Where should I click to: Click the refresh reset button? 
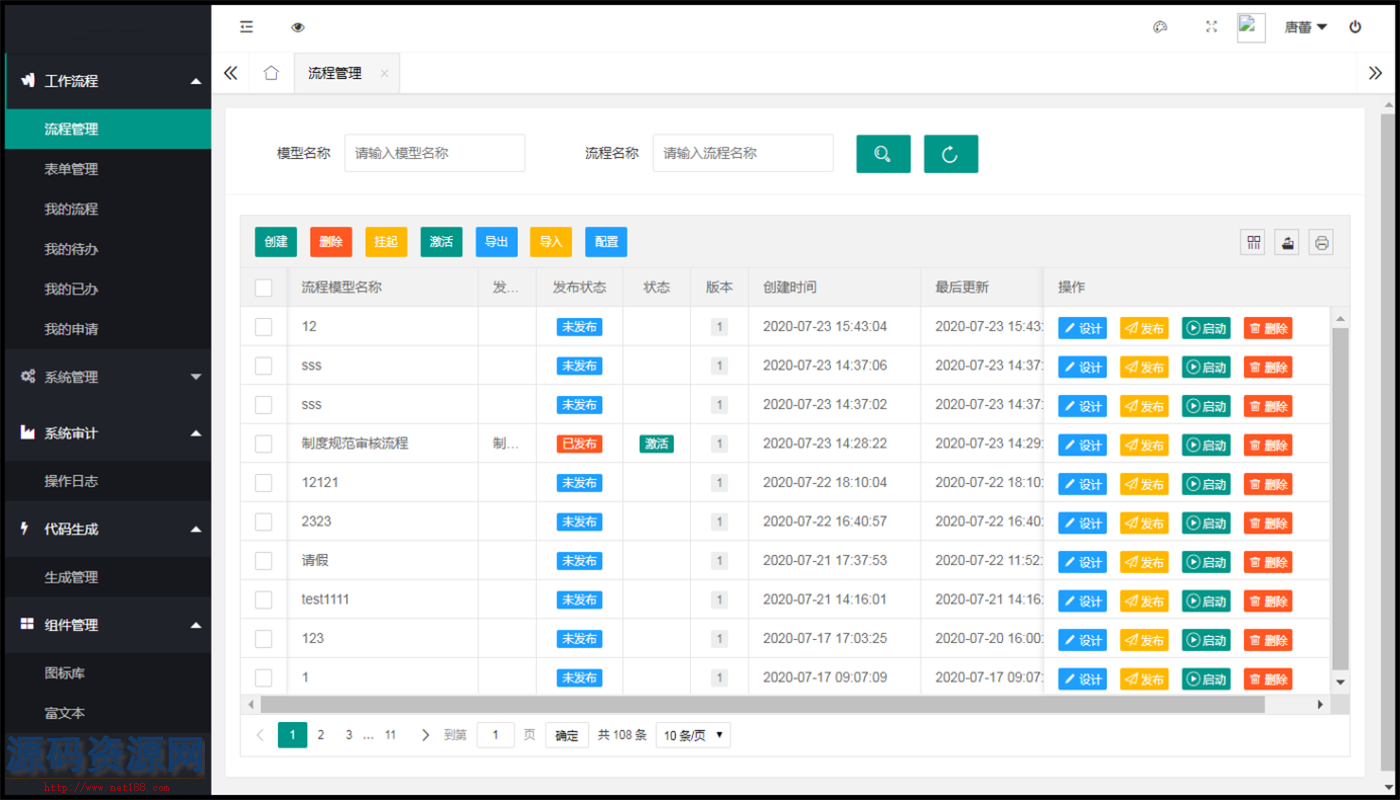[x=950, y=154]
